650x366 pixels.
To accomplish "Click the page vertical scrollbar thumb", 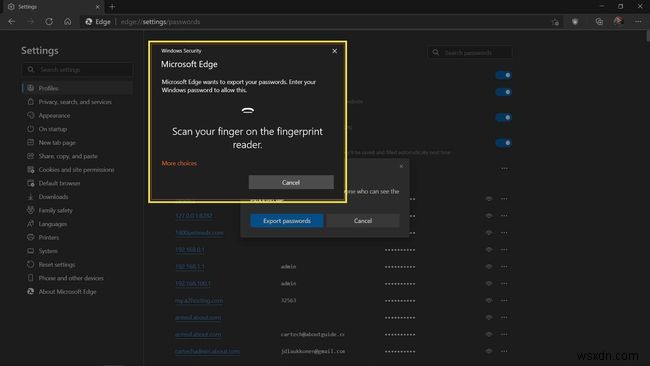I will pos(648,36).
